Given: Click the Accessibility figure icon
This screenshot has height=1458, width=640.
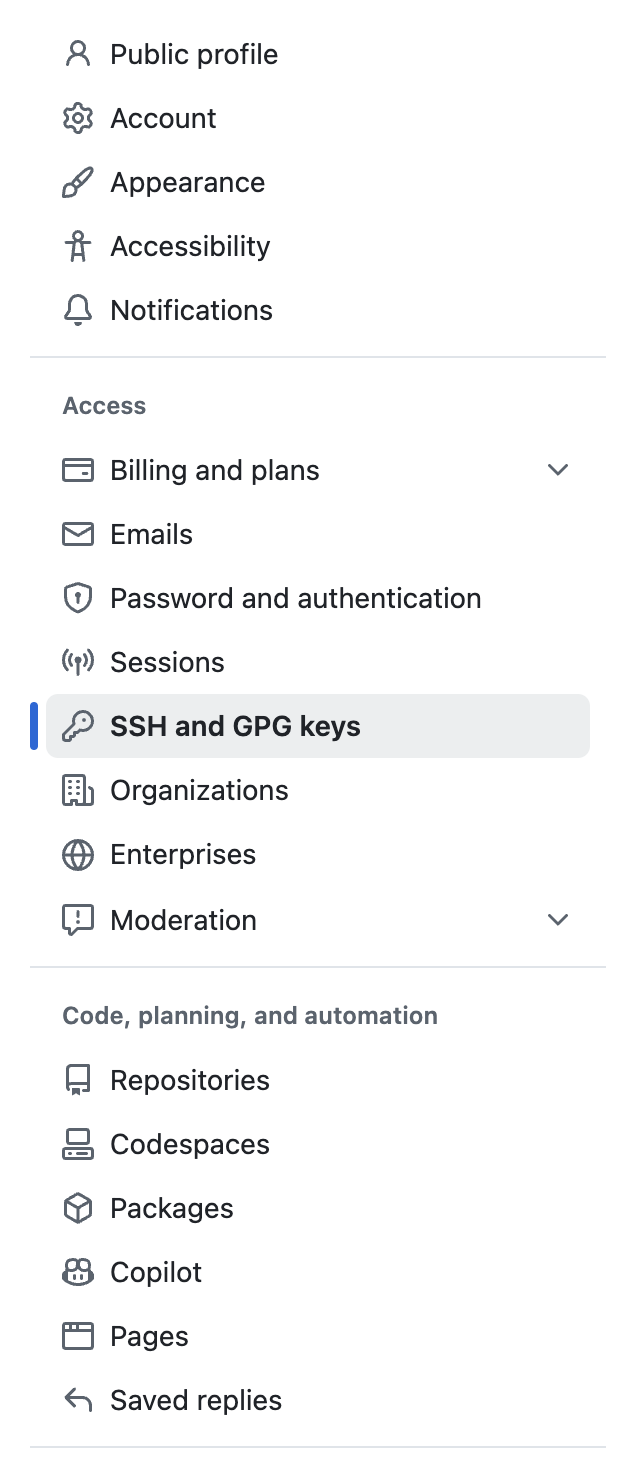Looking at the screenshot, I should click(78, 246).
